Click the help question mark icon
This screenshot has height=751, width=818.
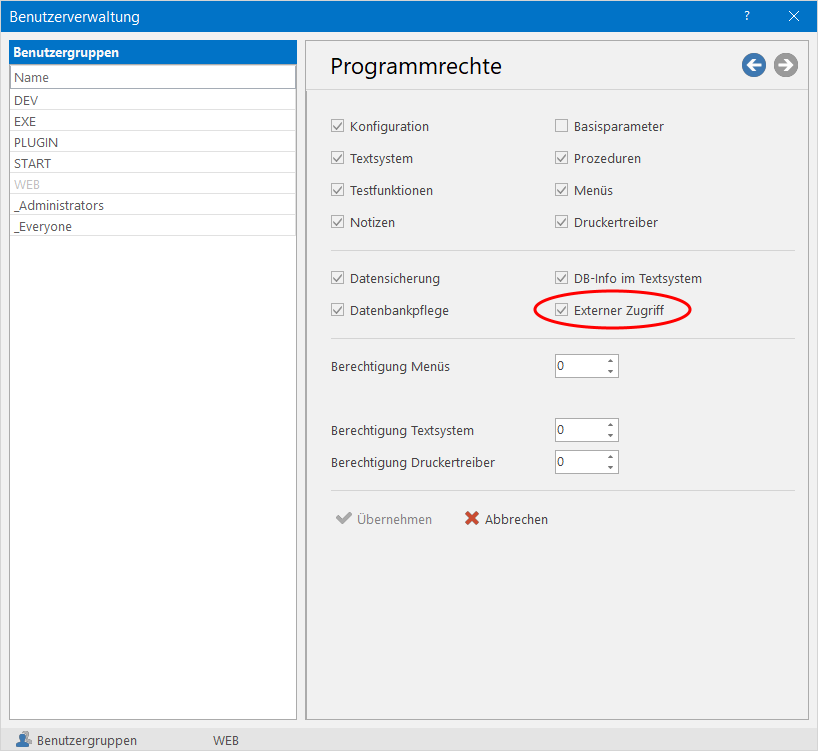747,16
